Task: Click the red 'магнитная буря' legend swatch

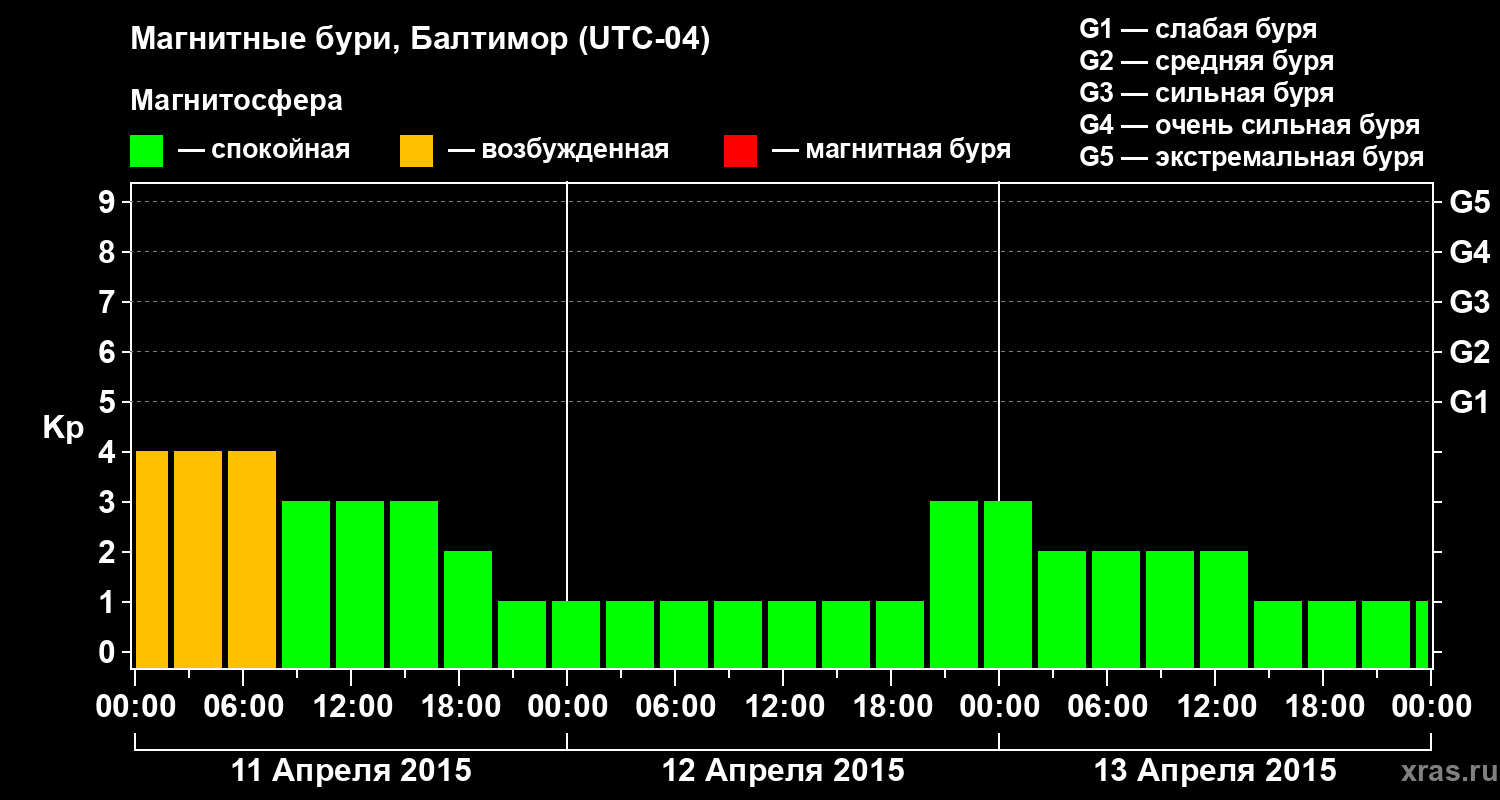Action: 740,151
